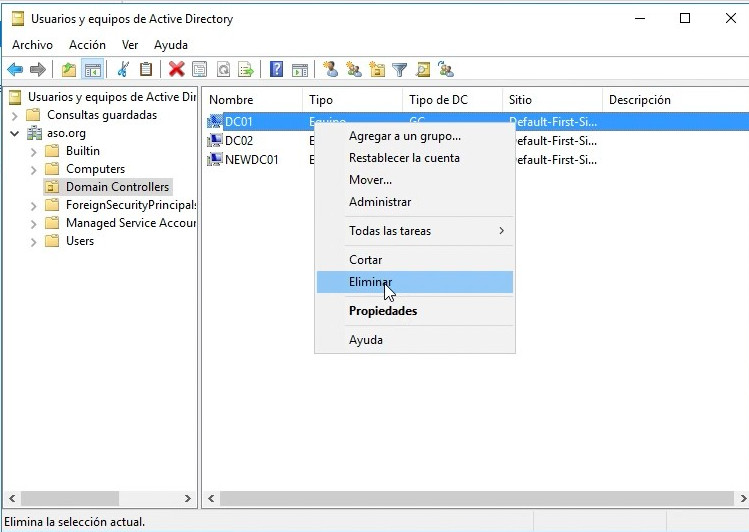
Task: Click the blue question mark Help icon
Action: tap(277, 69)
